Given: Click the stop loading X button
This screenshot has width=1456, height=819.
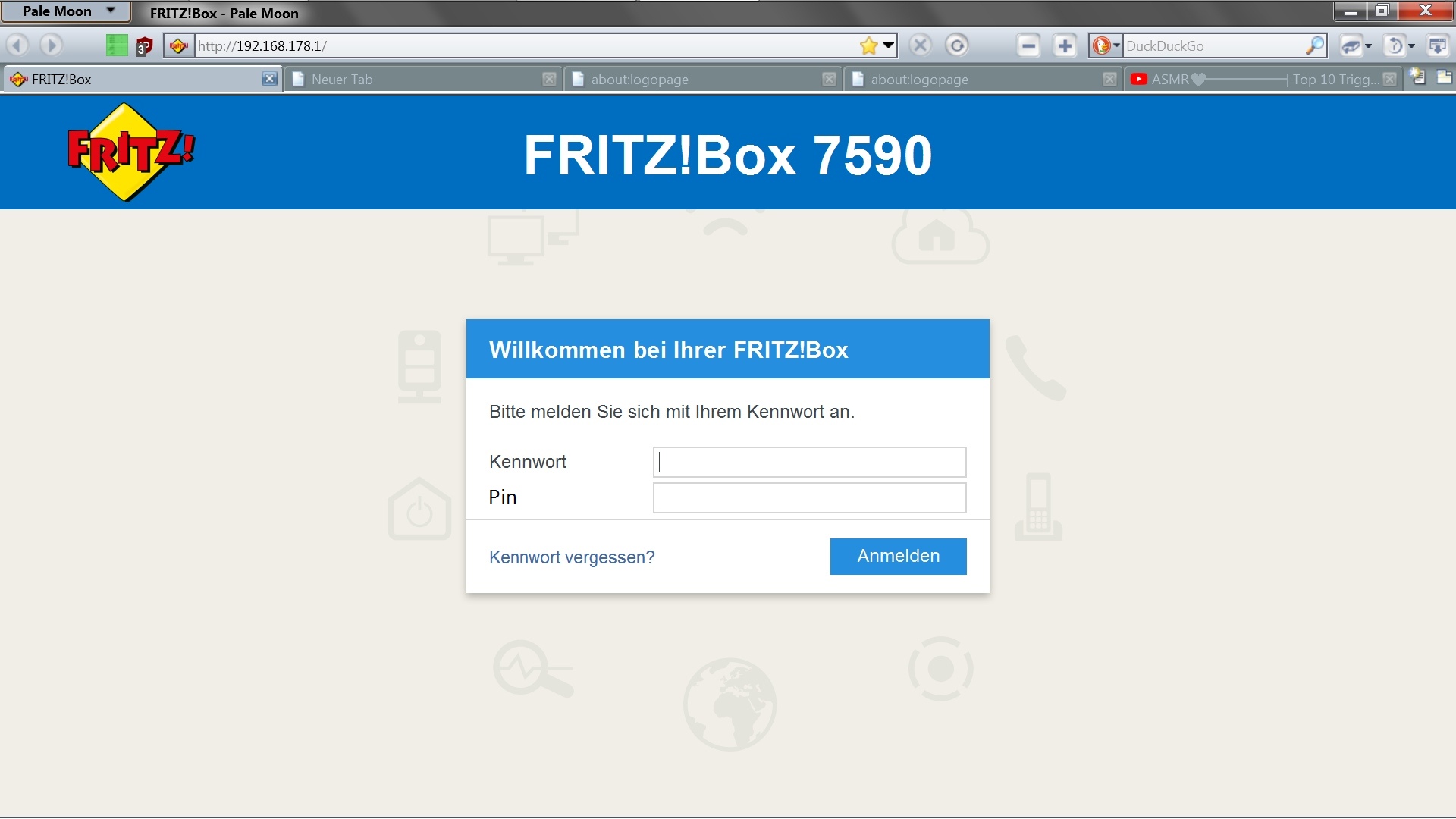Looking at the screenshot, I should [920, 45].
